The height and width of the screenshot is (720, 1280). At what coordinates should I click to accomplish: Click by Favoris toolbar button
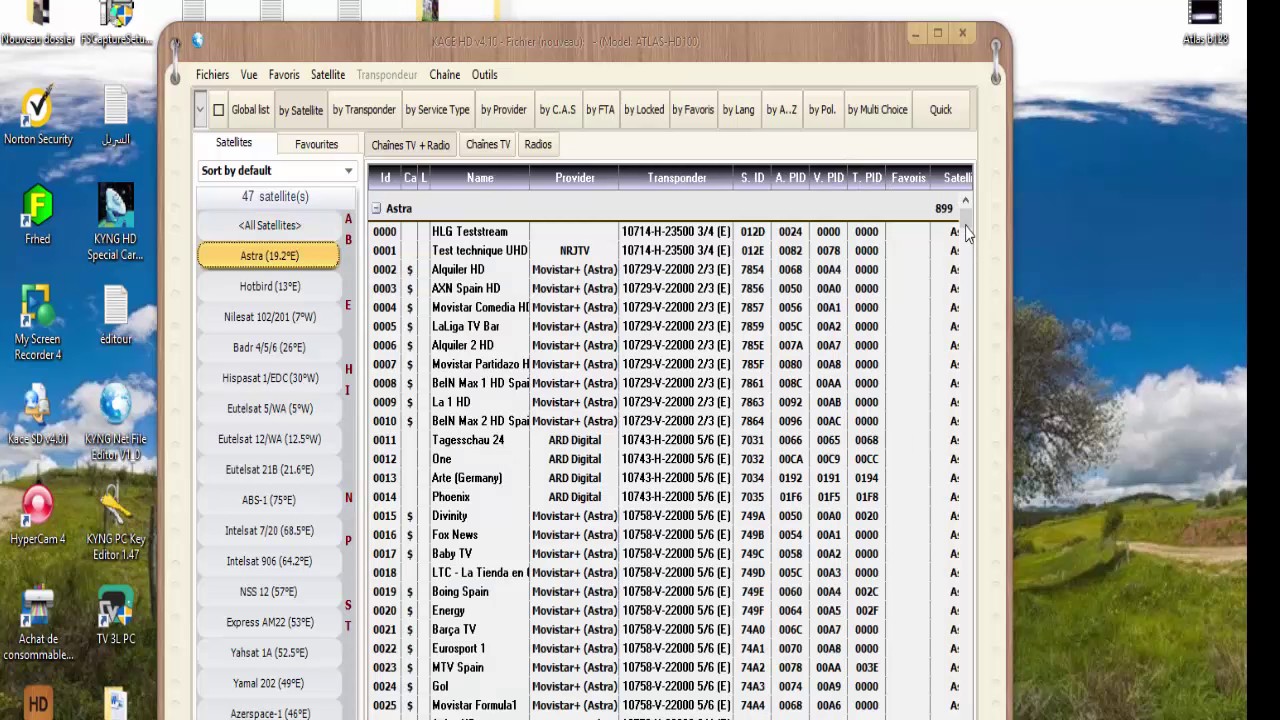pyautogui.click(x=693, y=110)
